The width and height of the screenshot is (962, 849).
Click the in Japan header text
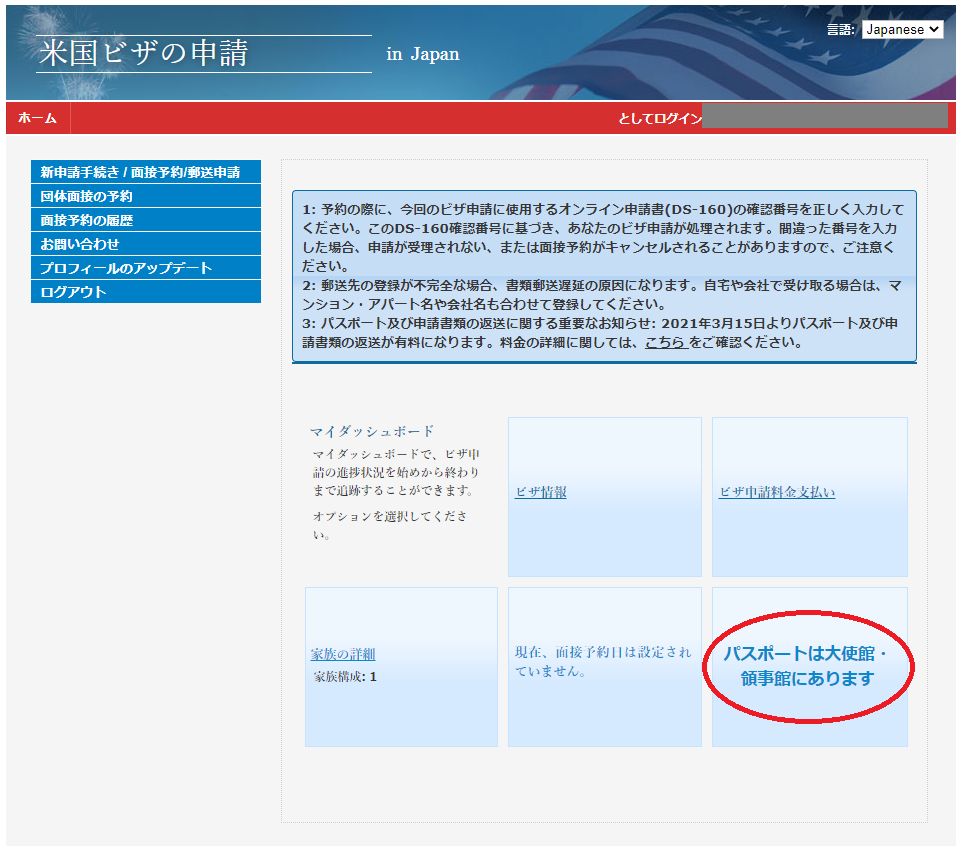click(x=423, y=54)
